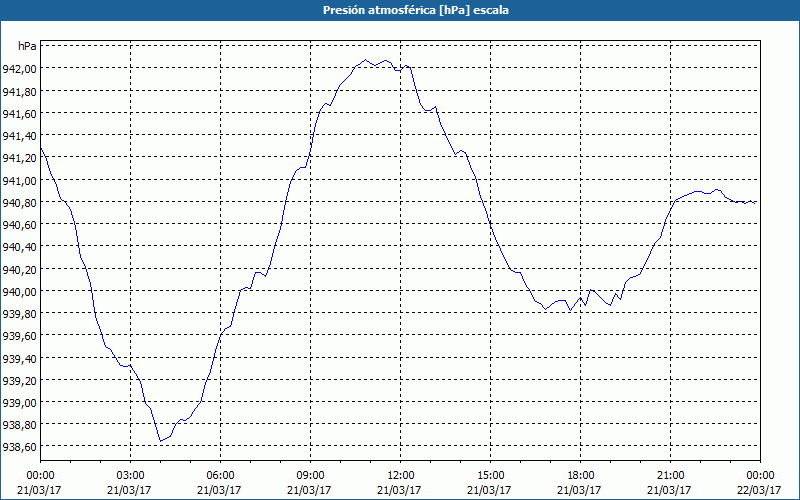Click the 09:00 time axis label
This screenshot has width=800, height=500.
point(310,476)
